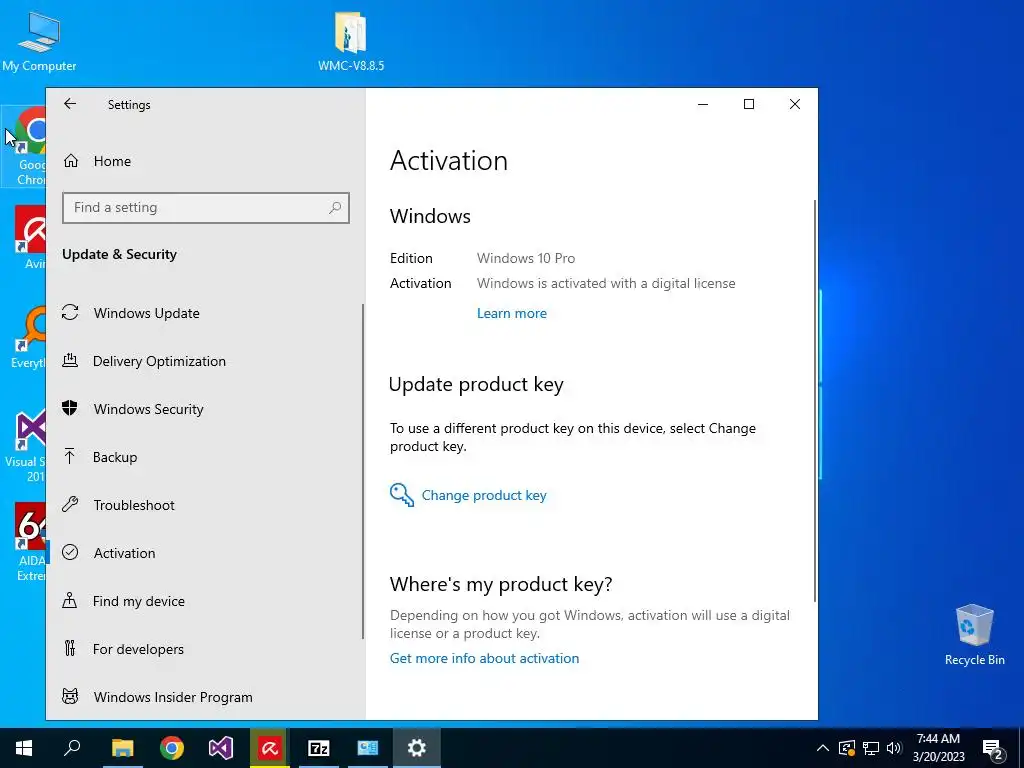Select the WMC-V8.8.5 folder on desktop

coord(351,41)
